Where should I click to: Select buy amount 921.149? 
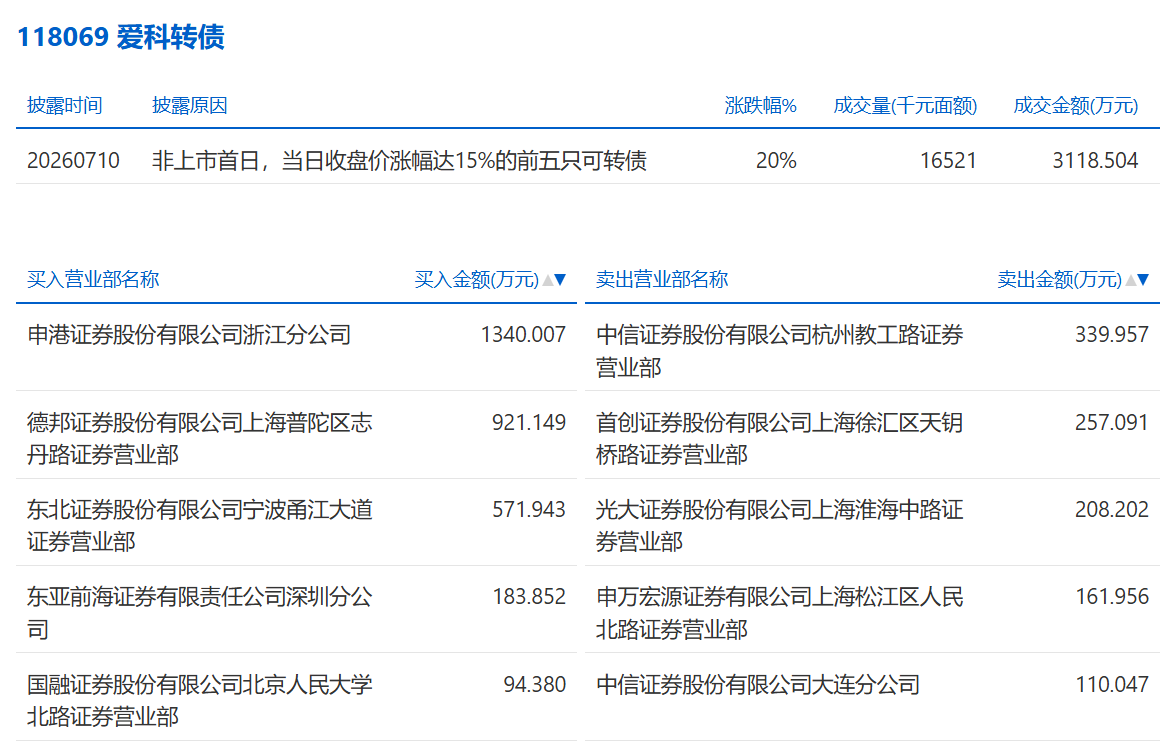tap(529, 422)
